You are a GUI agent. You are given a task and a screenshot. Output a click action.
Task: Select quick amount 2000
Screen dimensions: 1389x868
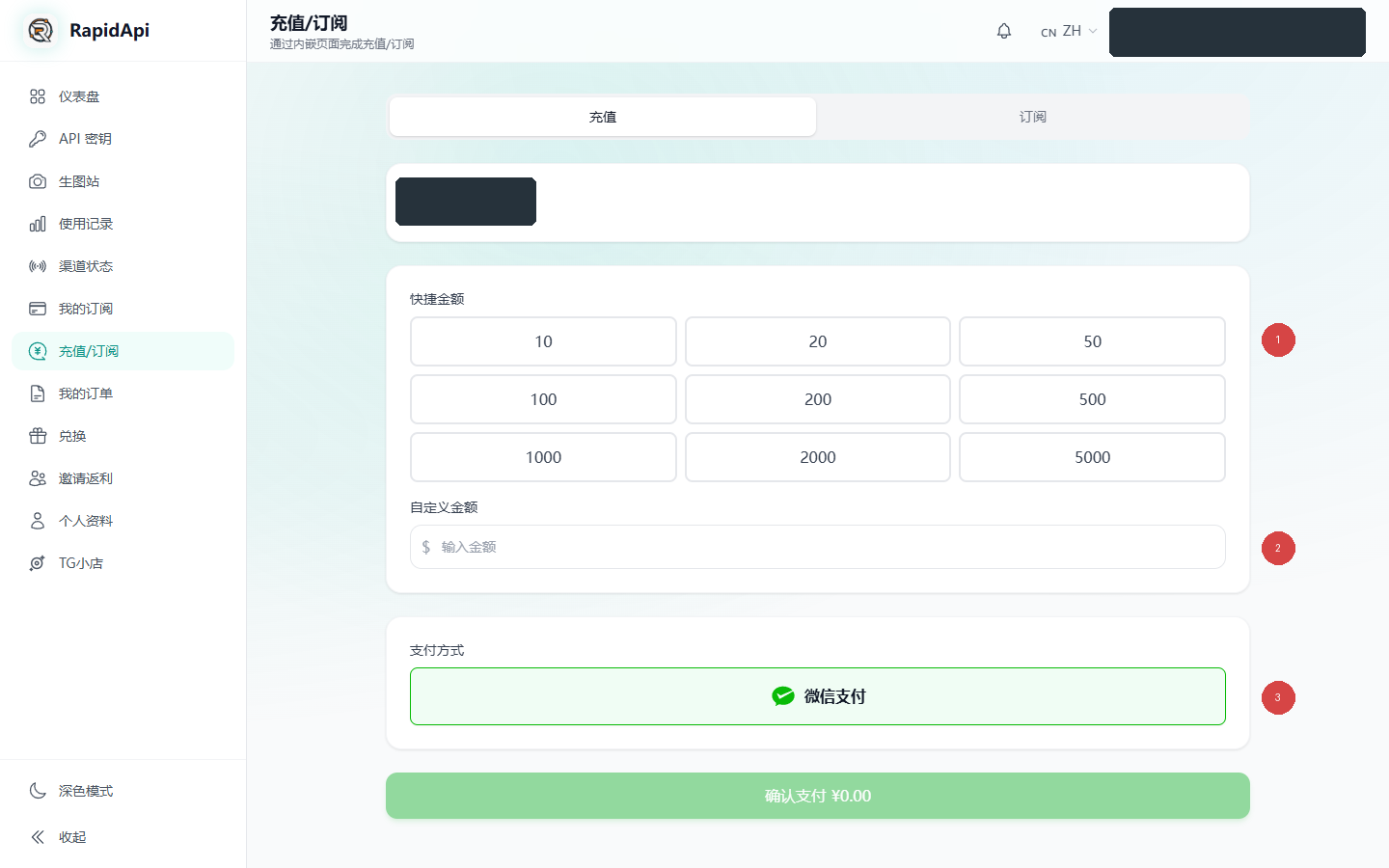click(x=818, y=457)
